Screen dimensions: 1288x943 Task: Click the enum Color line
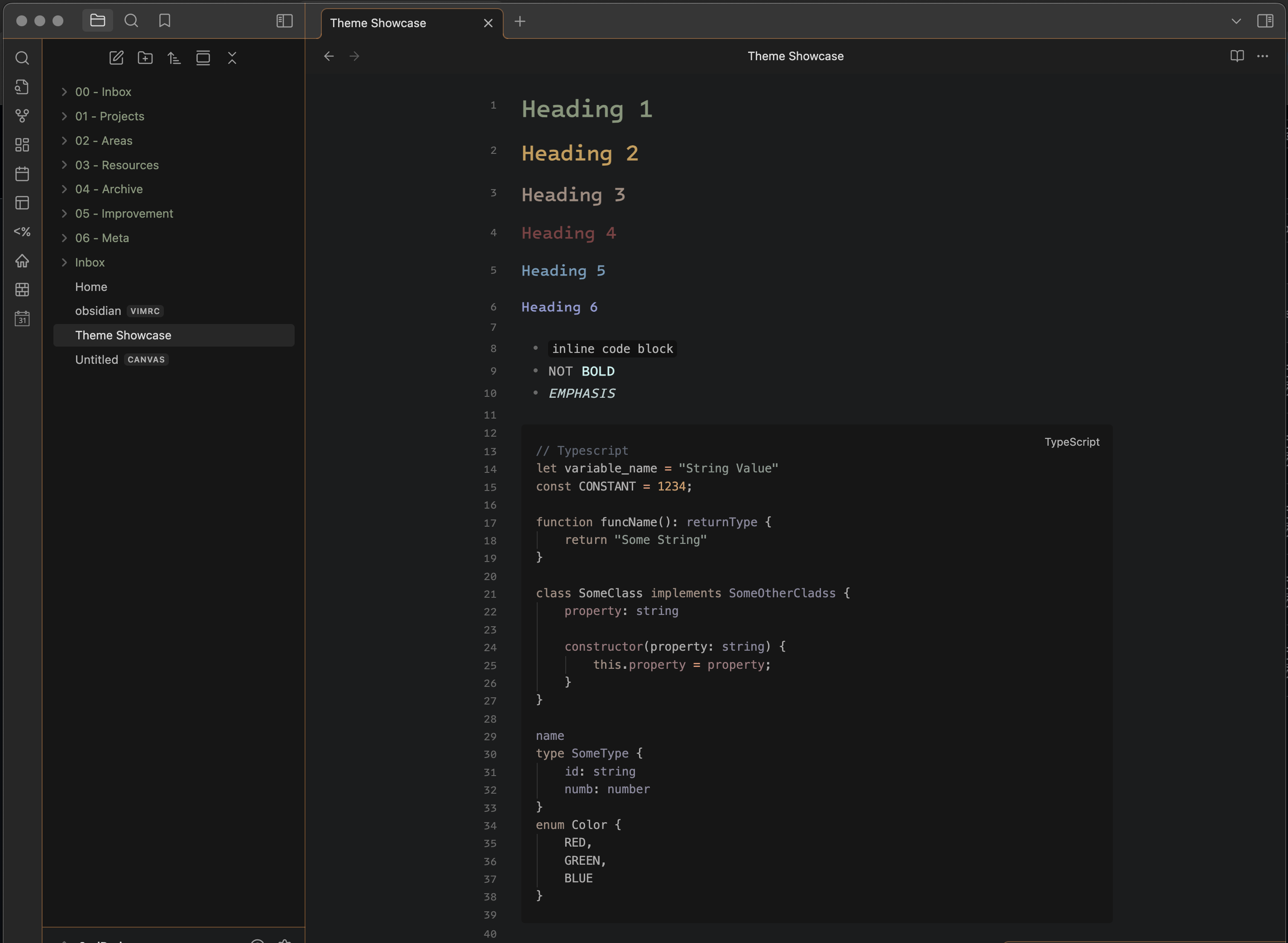pyautogui.click(x=578, y=825)
